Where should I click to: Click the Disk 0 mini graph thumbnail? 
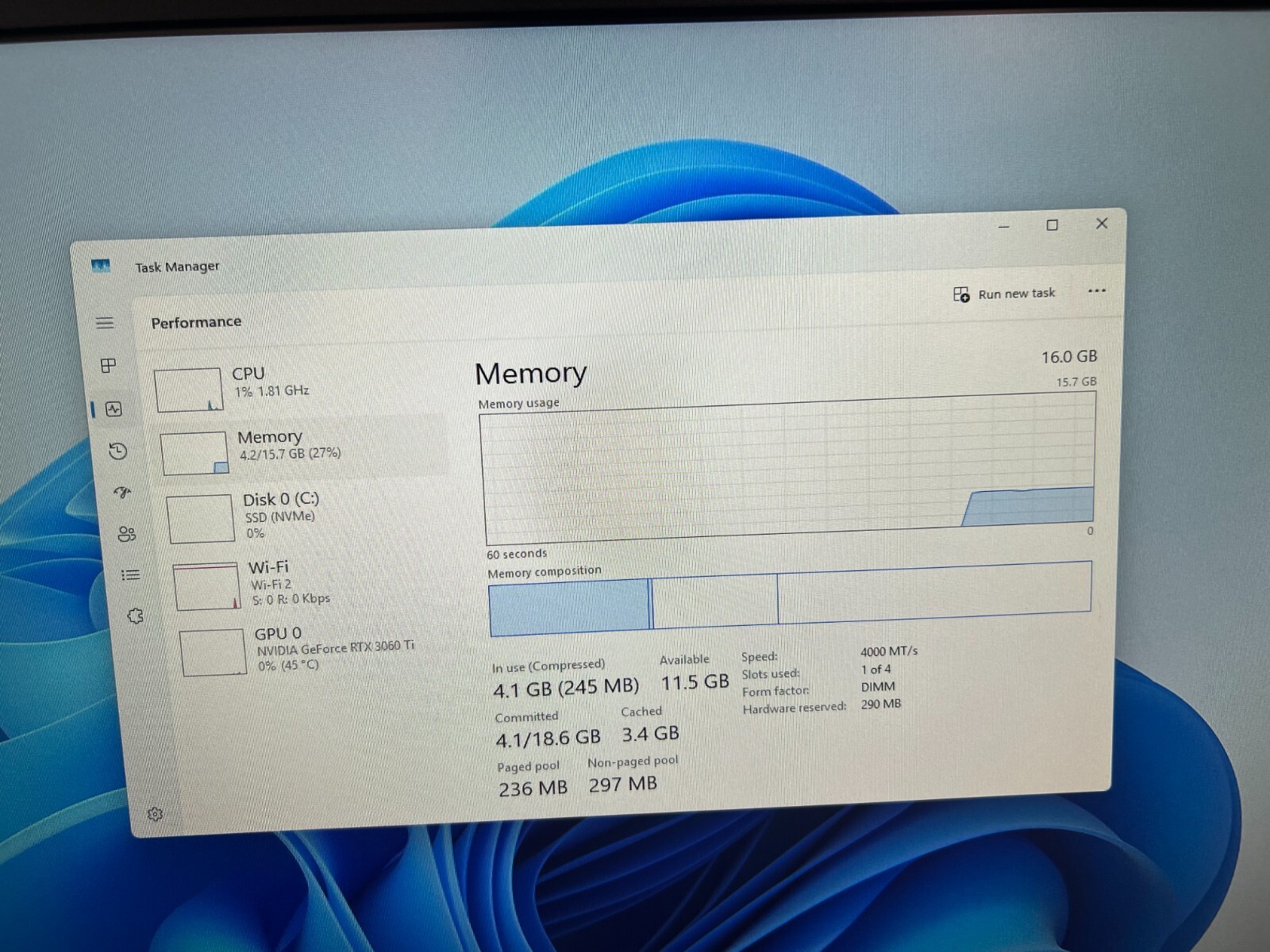[x=201, y=519]
